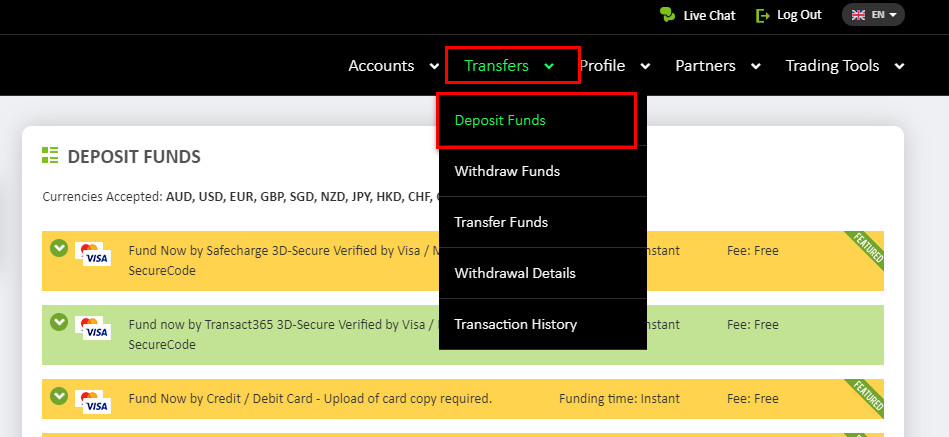Select Deposit Funds from Transfers menu
949x437 pixels.
pos(500,120)
